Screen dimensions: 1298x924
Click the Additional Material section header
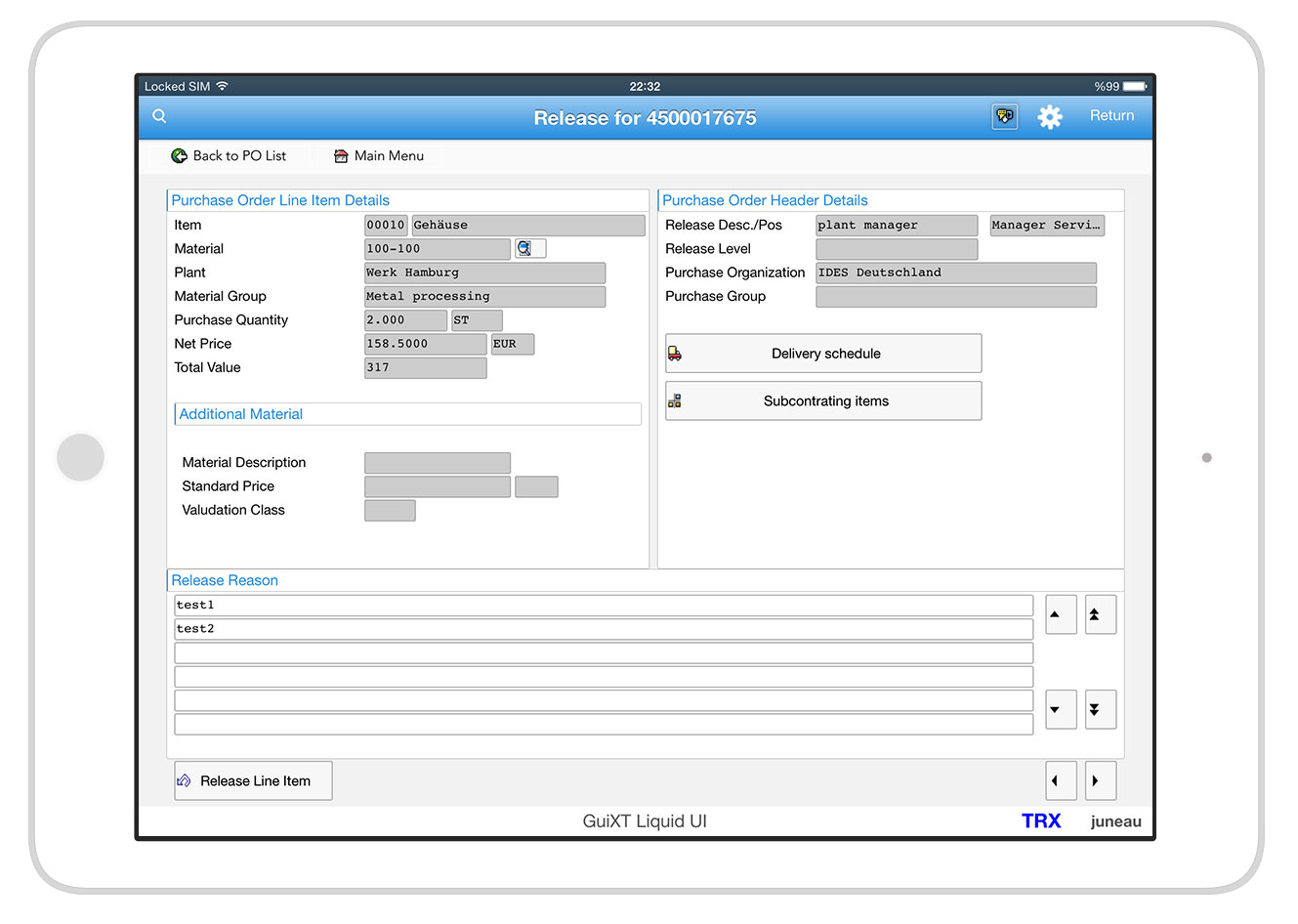click(x=407, y=414)
